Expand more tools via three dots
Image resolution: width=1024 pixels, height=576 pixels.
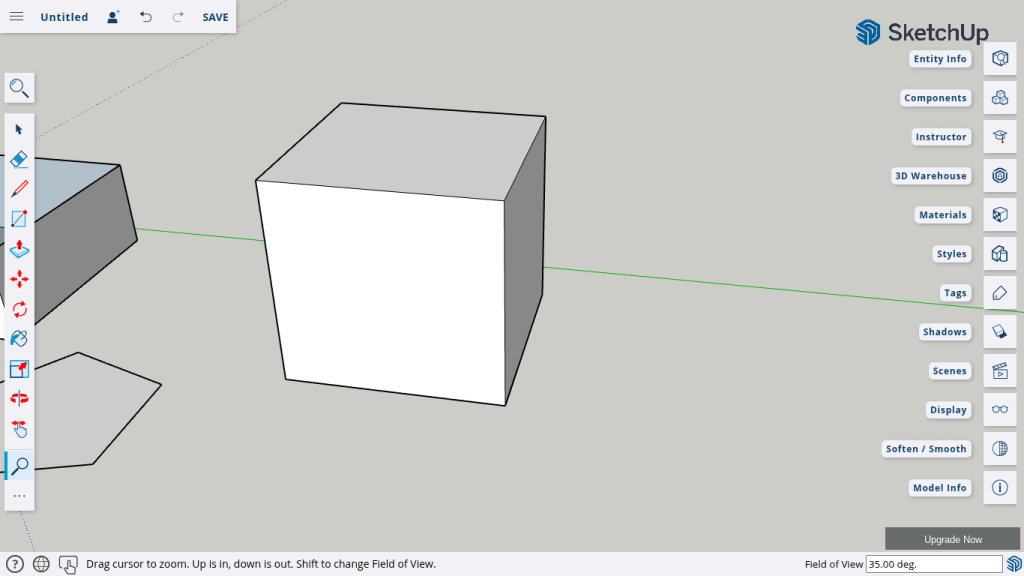[19, 496]
